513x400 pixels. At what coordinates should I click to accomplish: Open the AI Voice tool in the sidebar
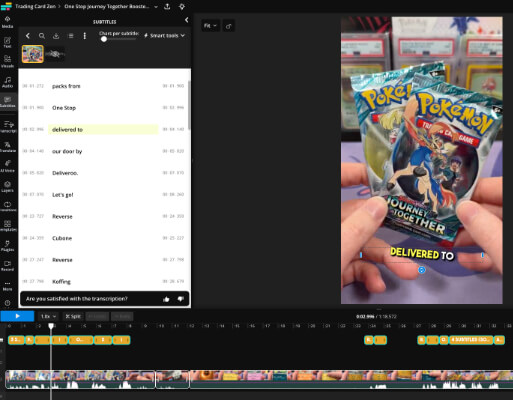click(7, 166)
